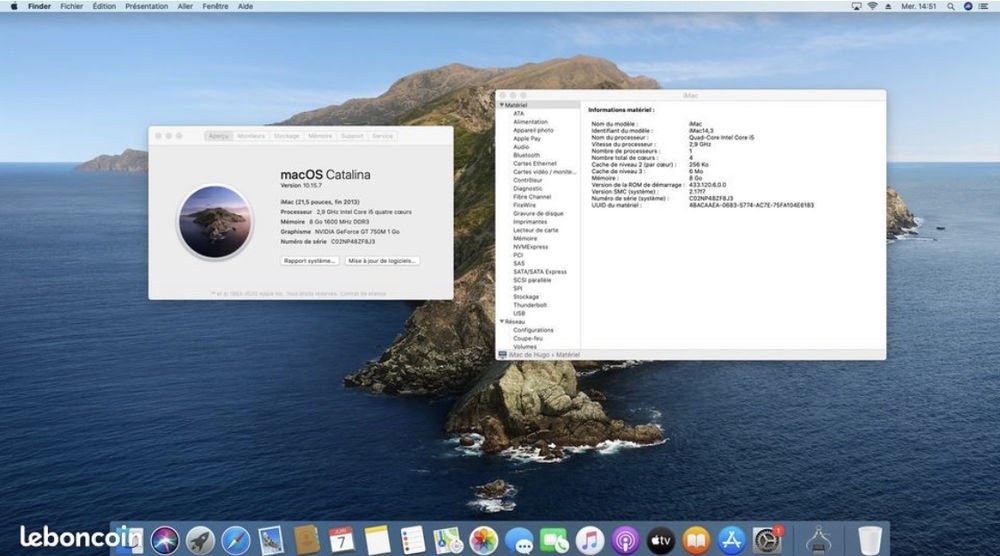
Task: Open Spotlight search magnifier icon
Action: tap(951, 6)
